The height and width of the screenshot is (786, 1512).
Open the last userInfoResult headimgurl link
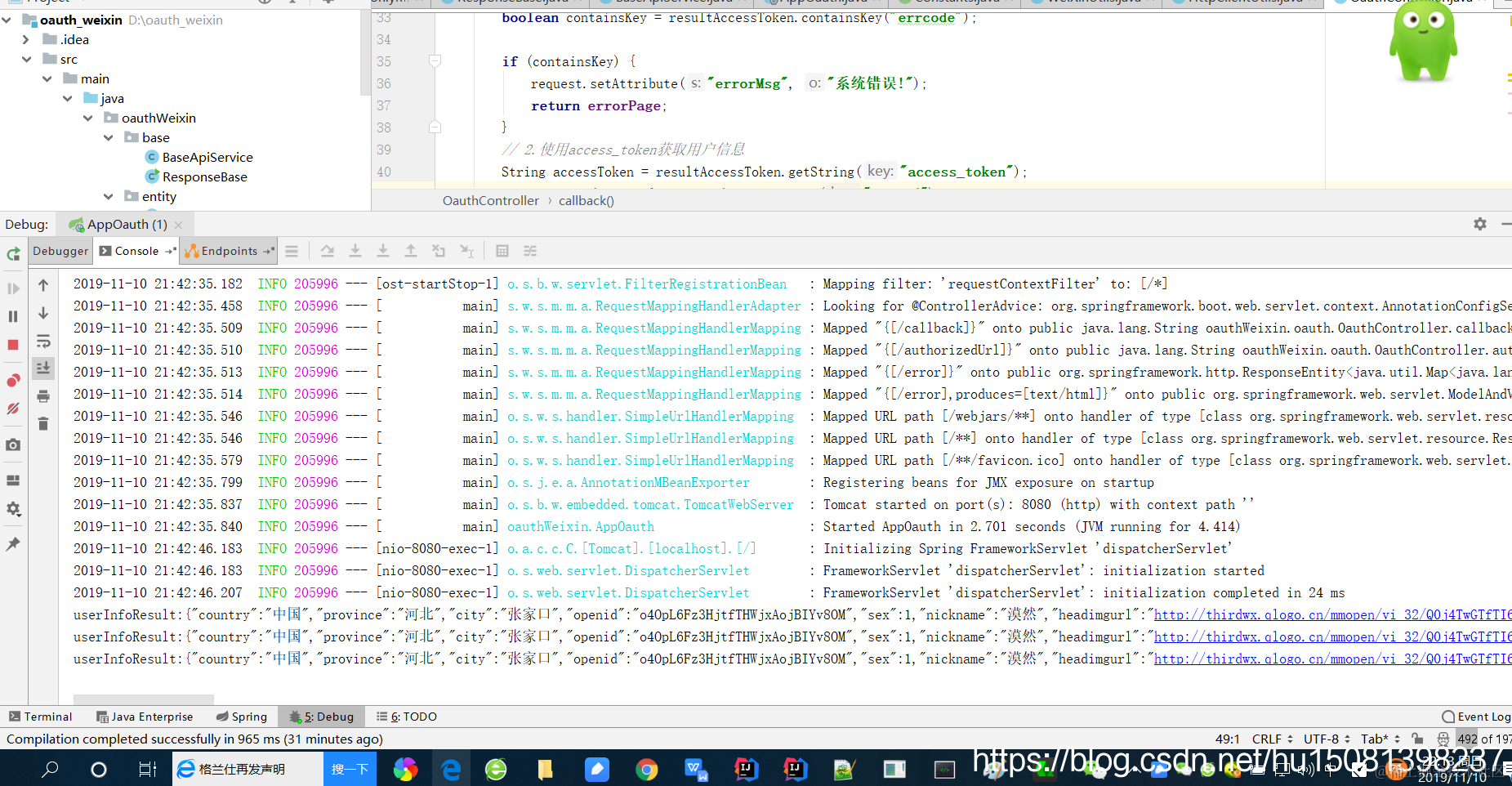click(x=1332, y=659)
